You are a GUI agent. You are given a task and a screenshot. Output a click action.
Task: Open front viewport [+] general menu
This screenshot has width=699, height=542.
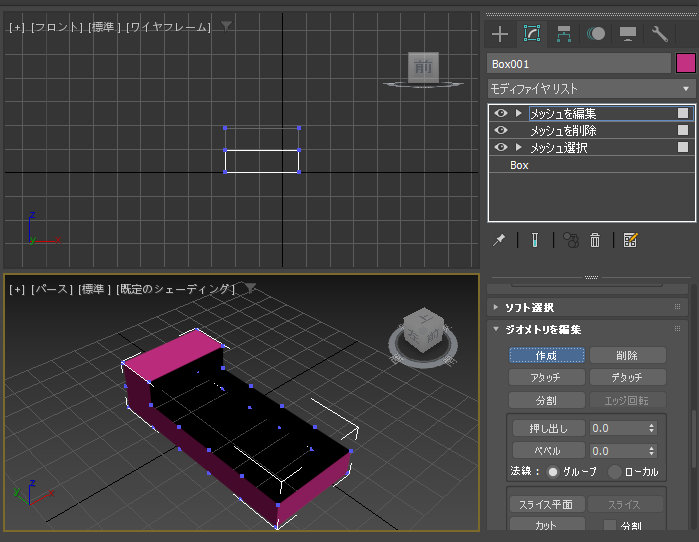coord(17,27)
